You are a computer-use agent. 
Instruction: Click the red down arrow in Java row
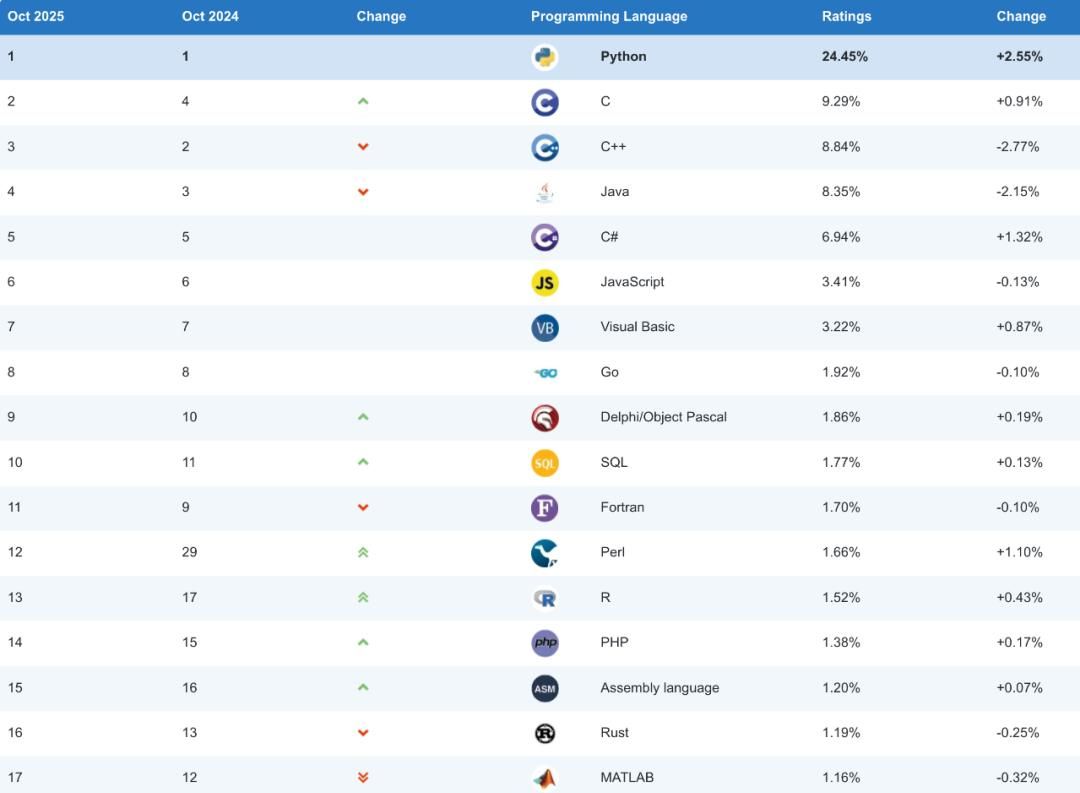point(363,192)
